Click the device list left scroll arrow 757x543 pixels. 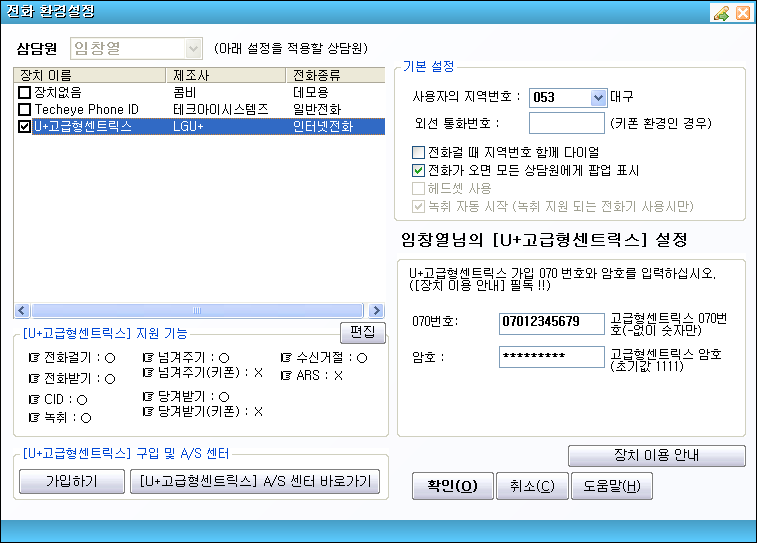[x=22, y=310]
